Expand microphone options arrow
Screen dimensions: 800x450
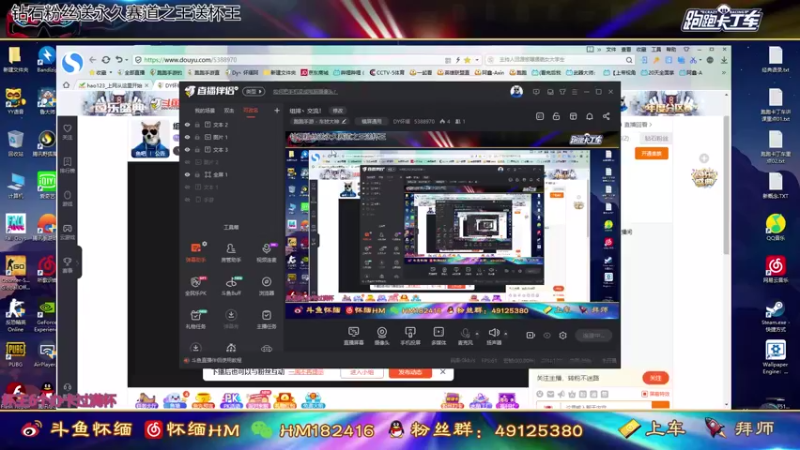click(477, 334)
